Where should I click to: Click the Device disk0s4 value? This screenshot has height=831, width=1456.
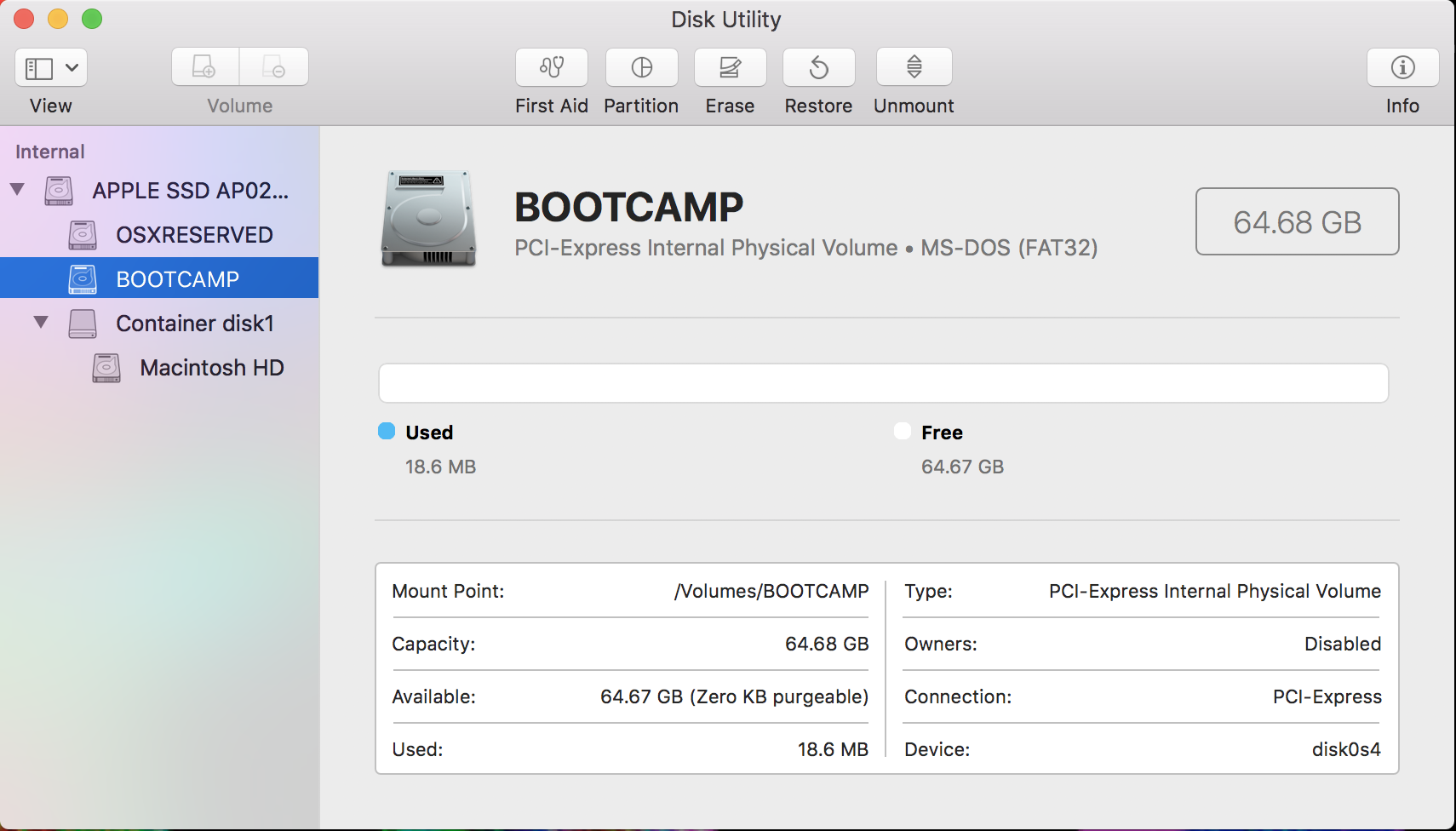pos(1346,749)
